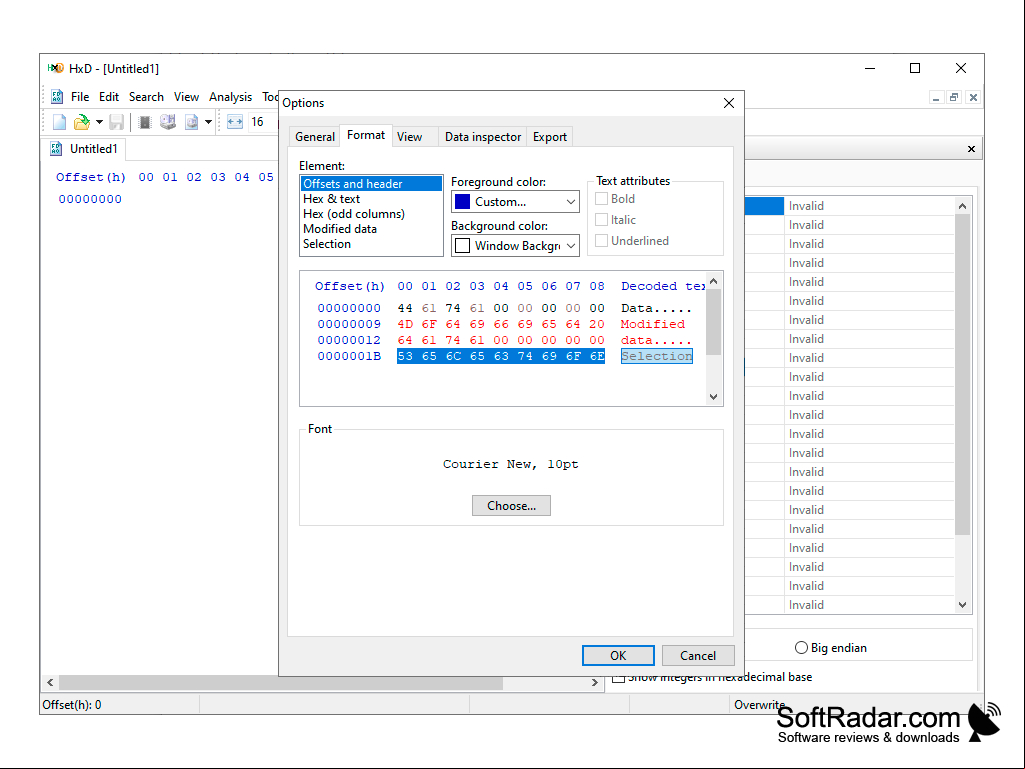Click the Cancel button

coord(697,655)
